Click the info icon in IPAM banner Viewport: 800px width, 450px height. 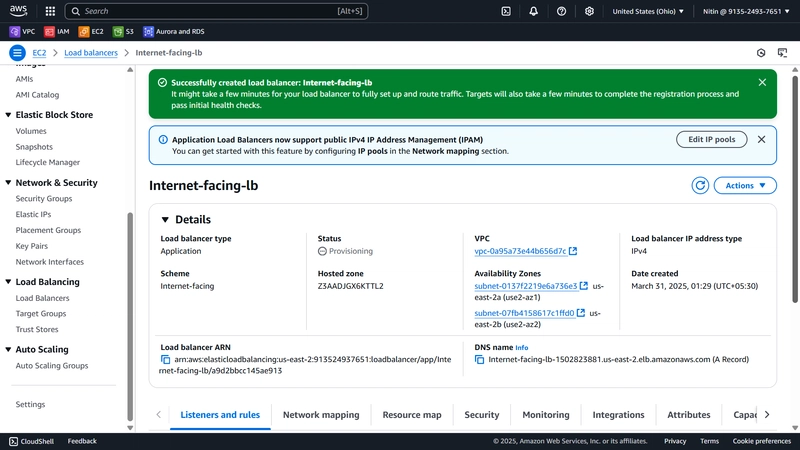[163, 139]
